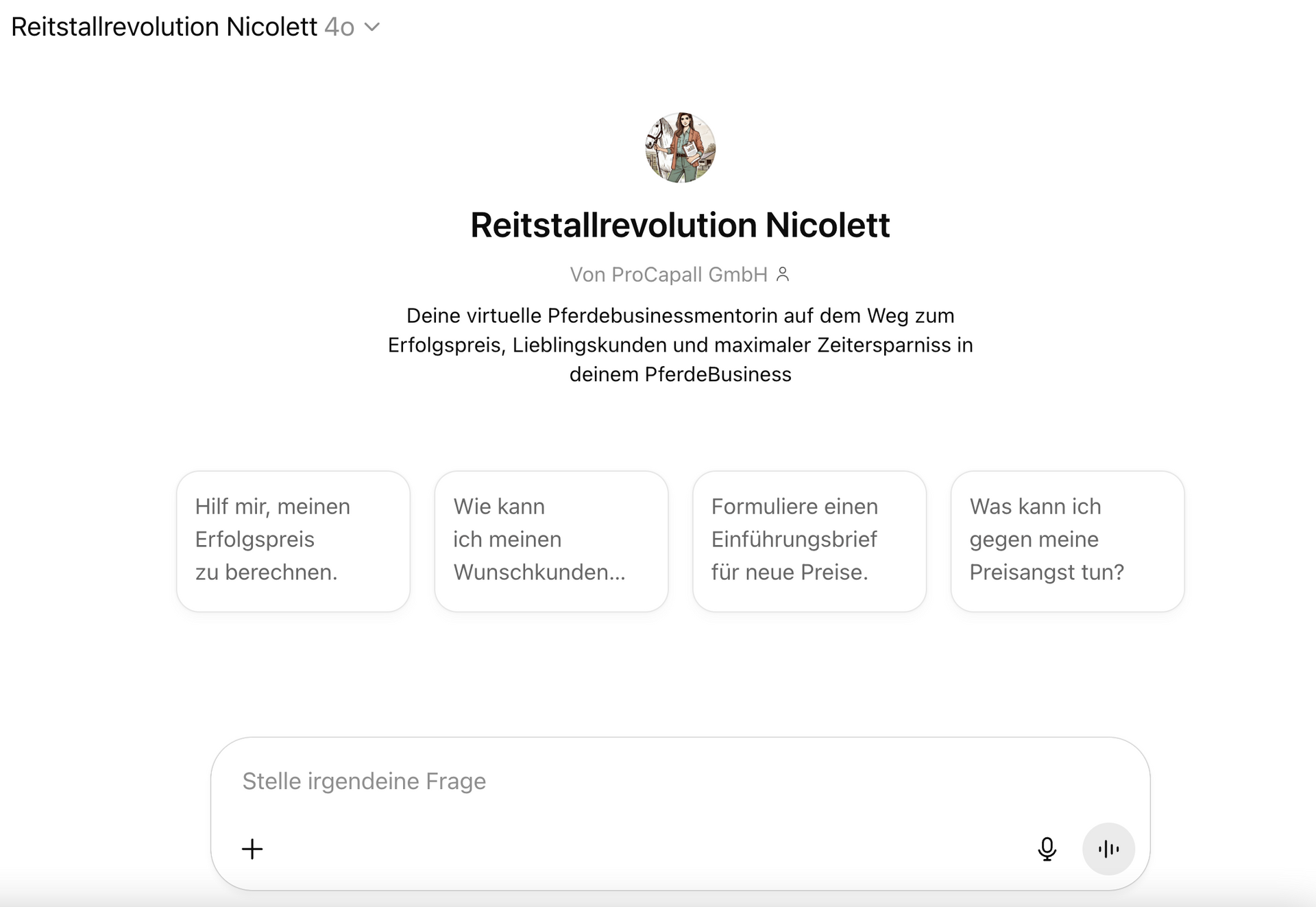
Task: Open the ProCapall GmbH profile icon
Action: 783,274
